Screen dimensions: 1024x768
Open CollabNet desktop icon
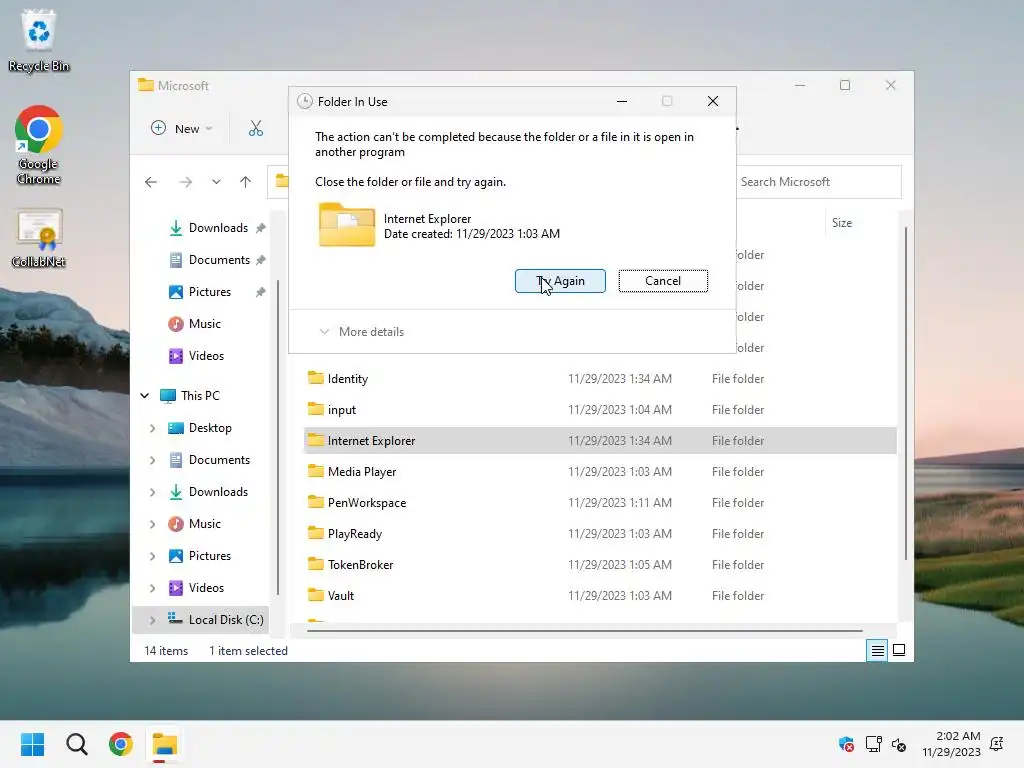coord(39,239)
